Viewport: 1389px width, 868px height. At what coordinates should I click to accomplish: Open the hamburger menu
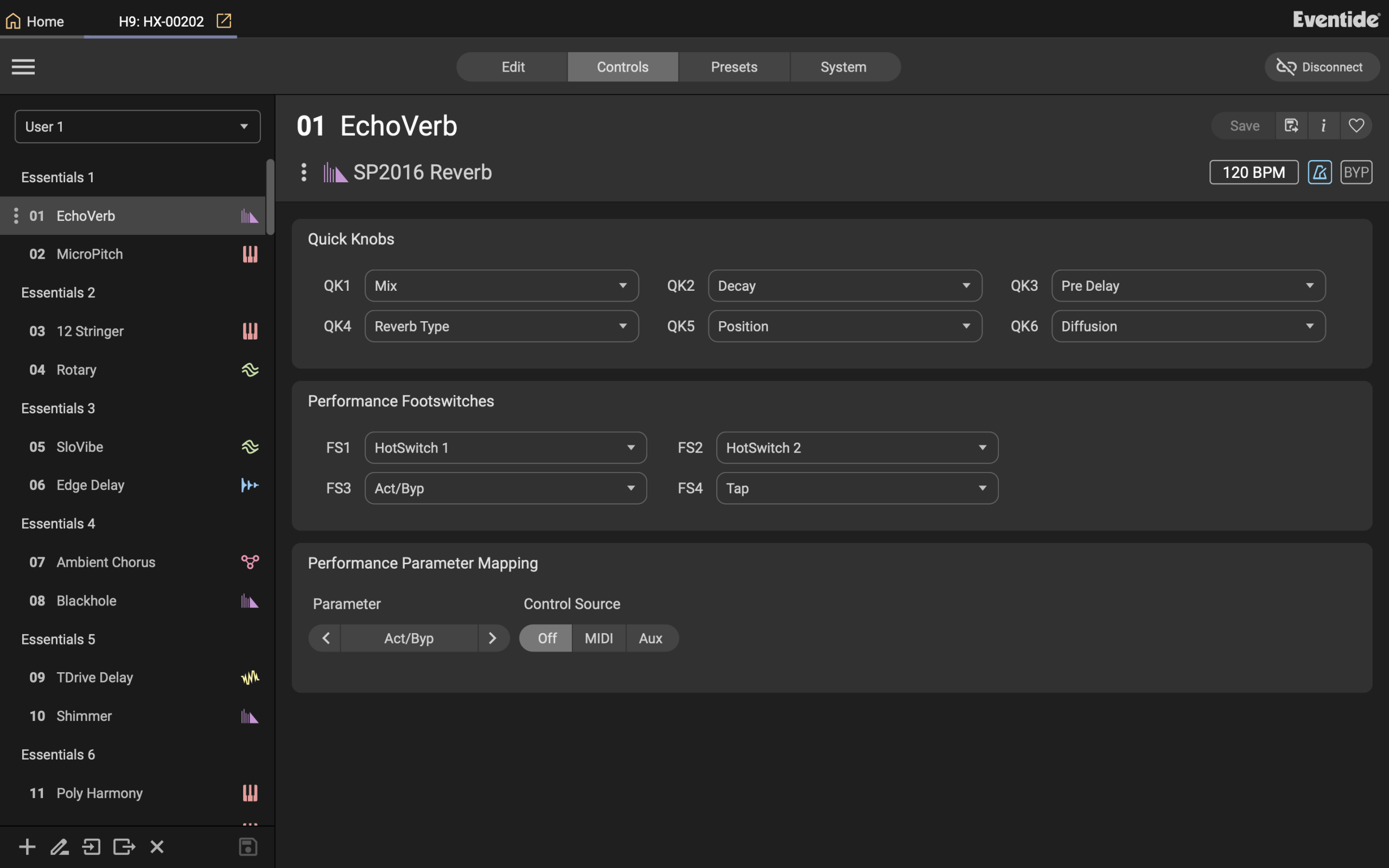tap(23, 67)
